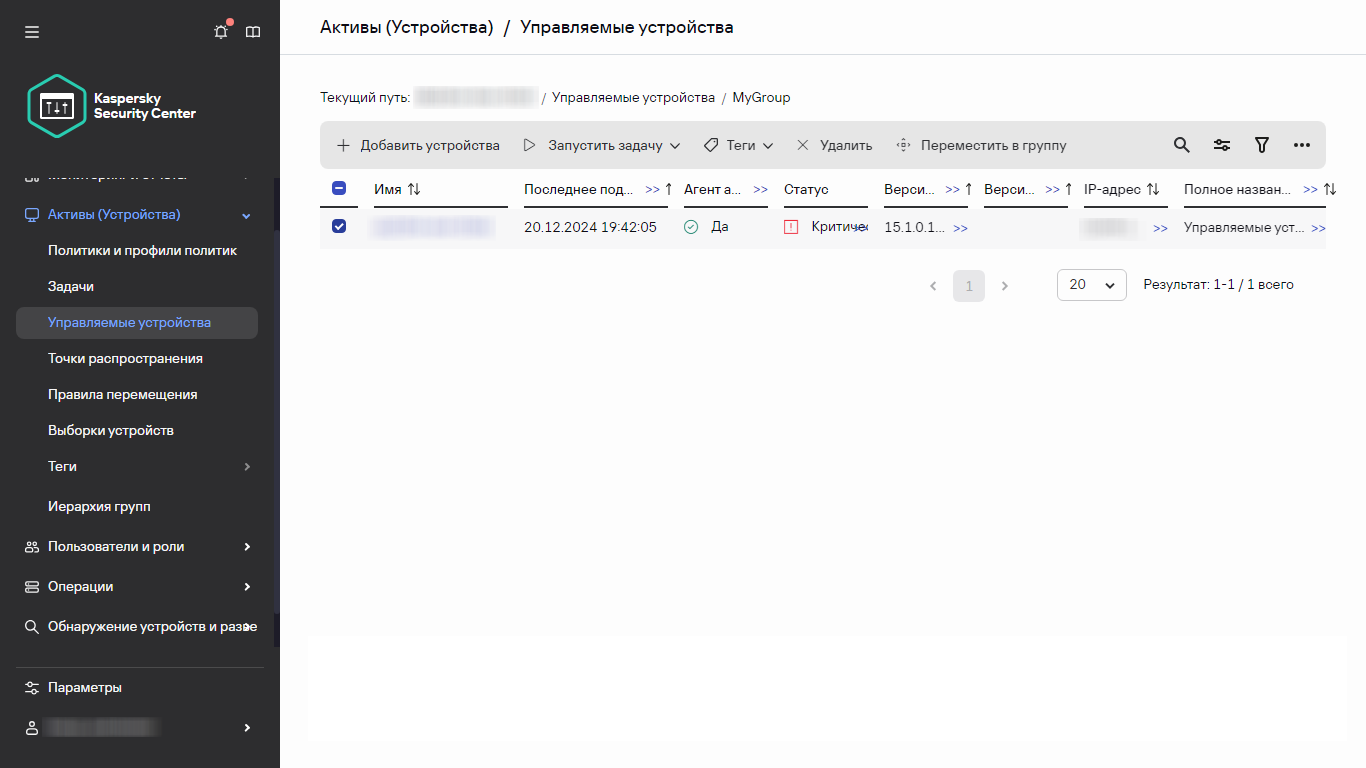The width and height of the screenshot is (1366, 768).
Task: Change the page size using the 20 dropdown
Action: [1091, 285]
